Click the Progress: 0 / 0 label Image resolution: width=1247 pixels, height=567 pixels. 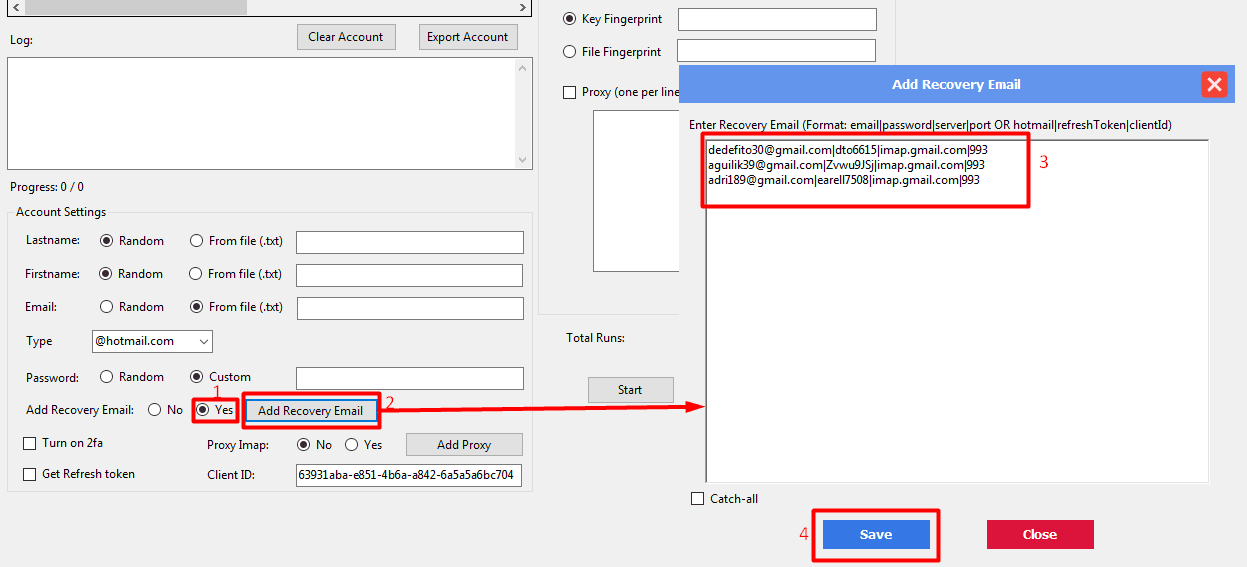tap(47, 187)
